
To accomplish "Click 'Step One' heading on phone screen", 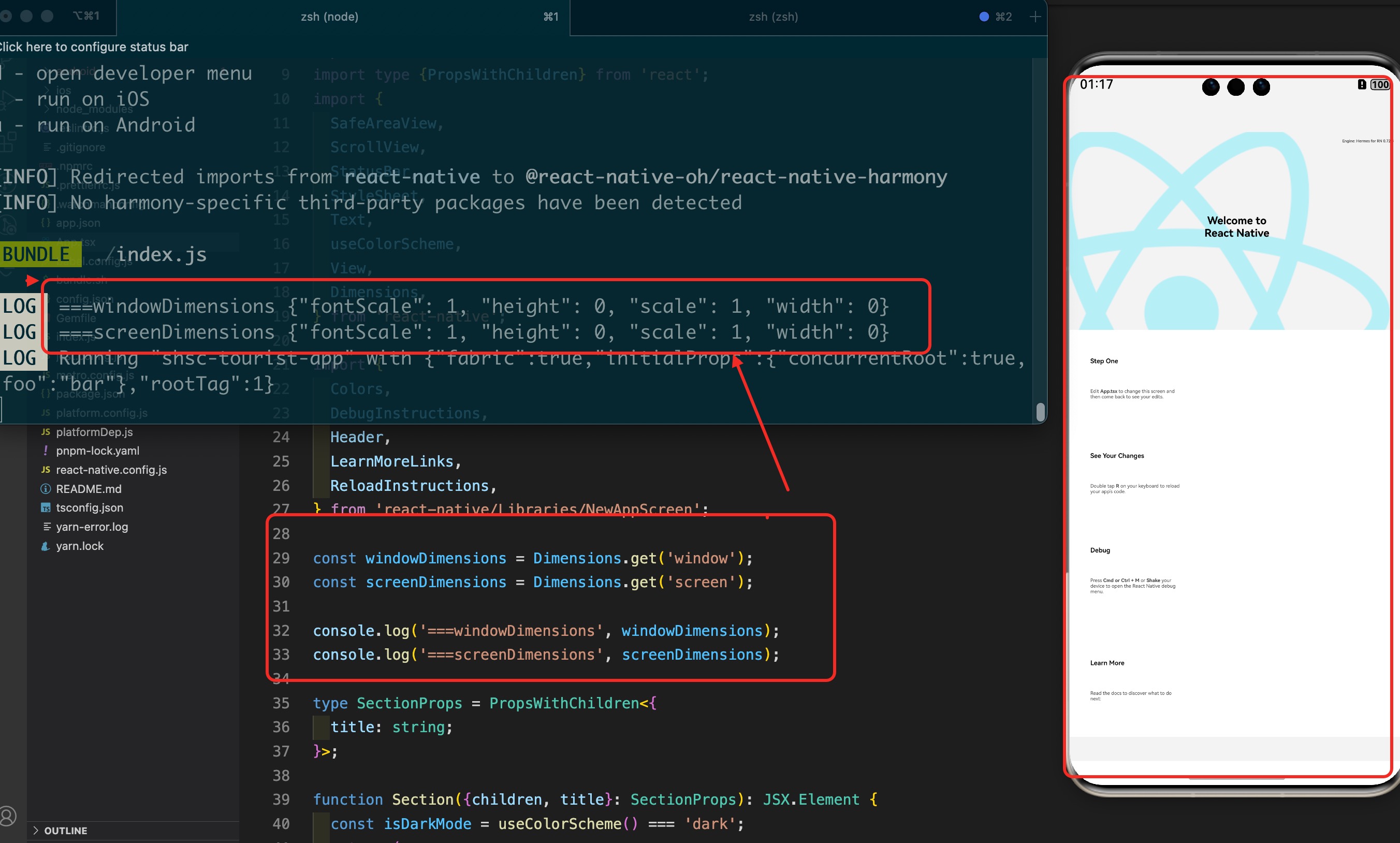I will tap(1103, 361).
